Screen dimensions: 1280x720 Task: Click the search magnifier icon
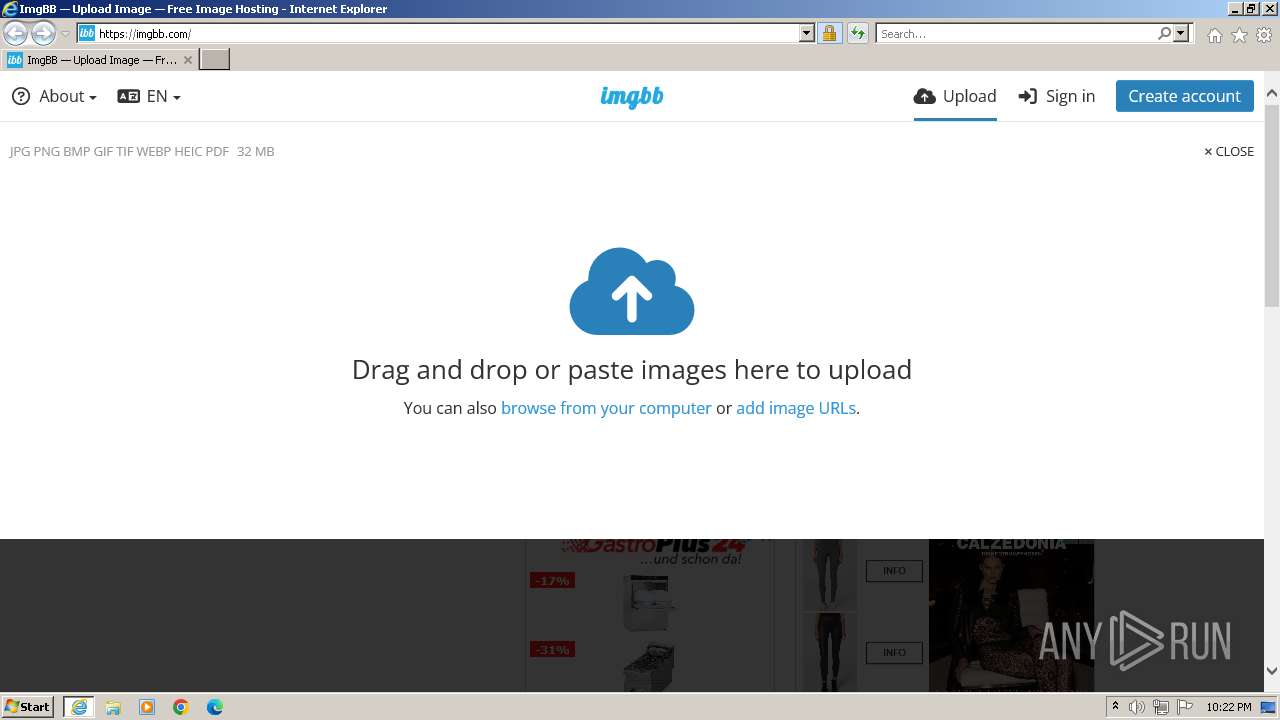point(1164,34)
